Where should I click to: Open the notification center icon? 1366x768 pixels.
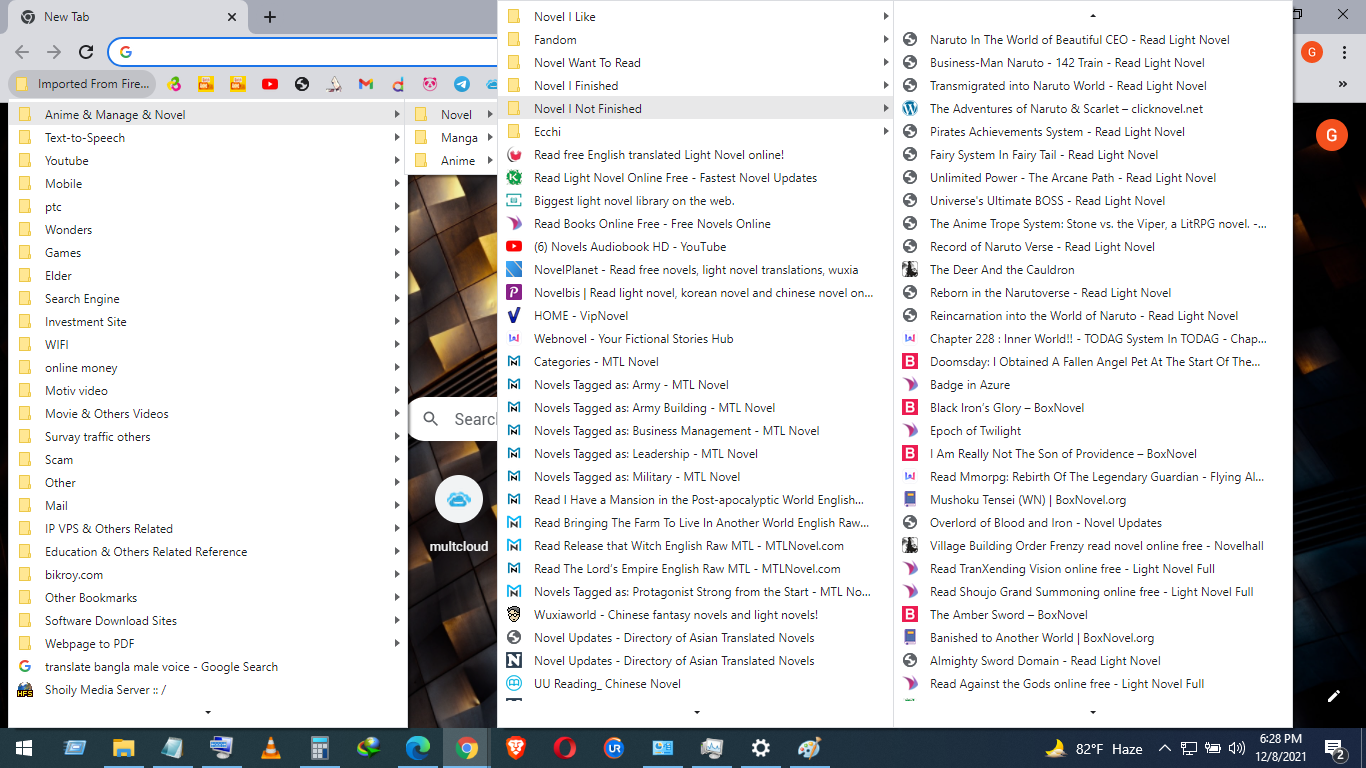1335,748
